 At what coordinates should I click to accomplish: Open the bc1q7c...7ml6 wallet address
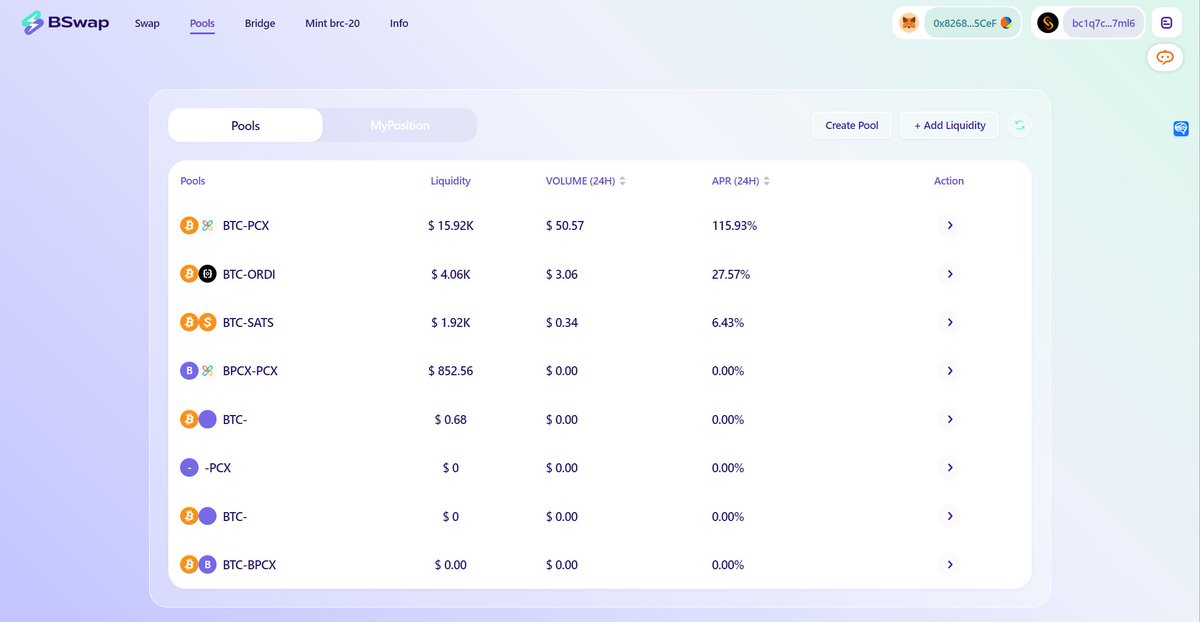coord(1103,23)
